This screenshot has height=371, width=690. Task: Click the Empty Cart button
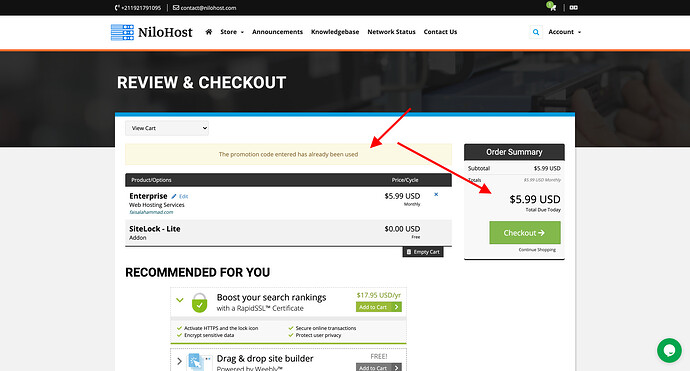(x=423, y=252)
